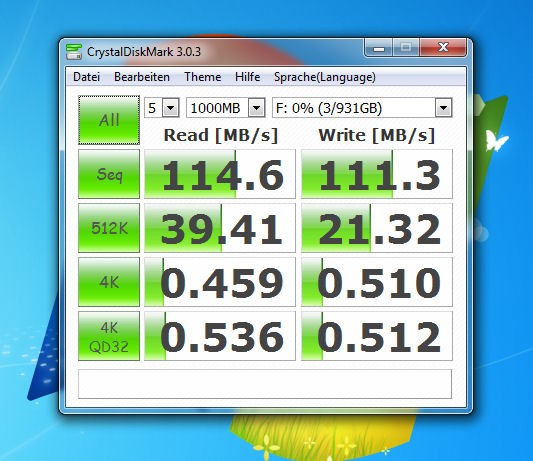This screenshot has width=533, height=461.
Task: Open the Bearbeiten menu
Action: tap(142, 77)
